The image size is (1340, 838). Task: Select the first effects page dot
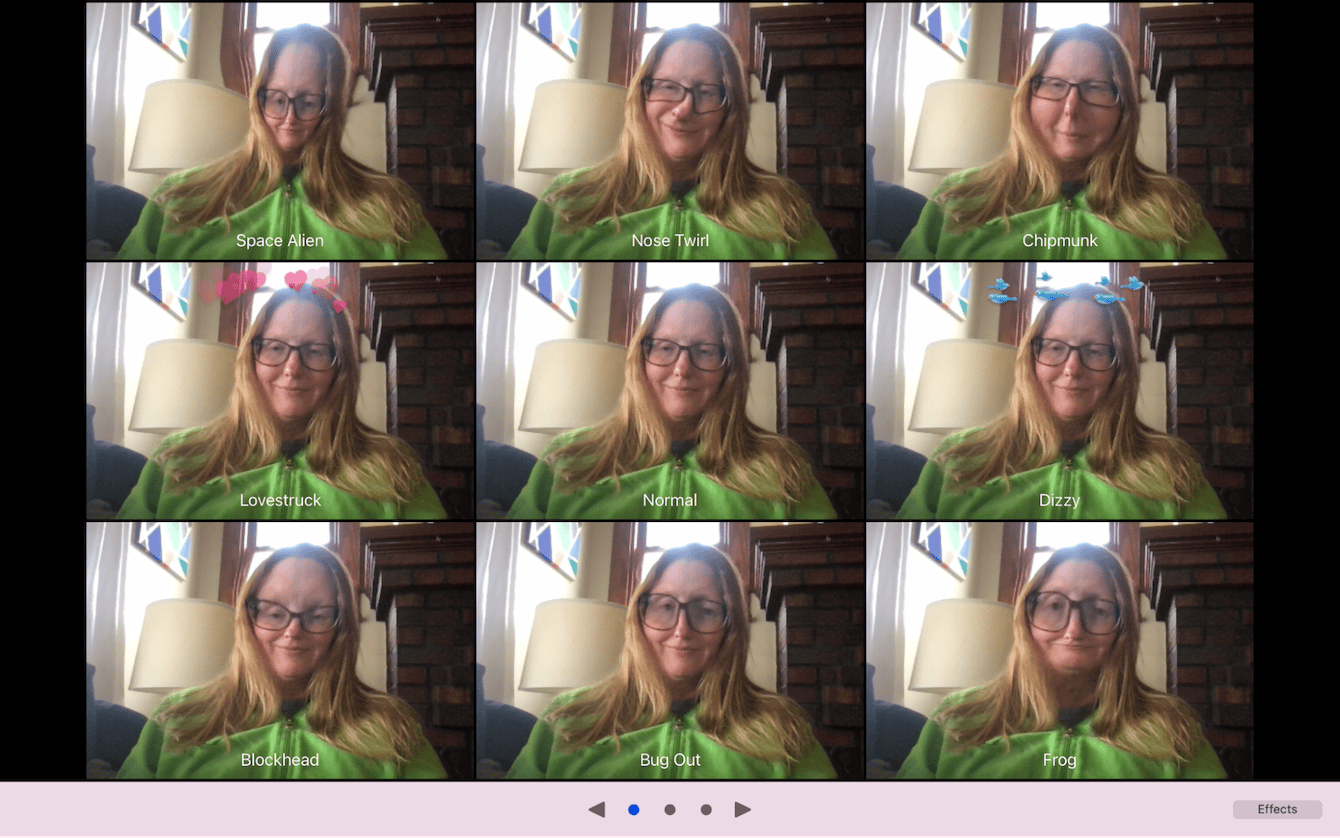point(634,809)
